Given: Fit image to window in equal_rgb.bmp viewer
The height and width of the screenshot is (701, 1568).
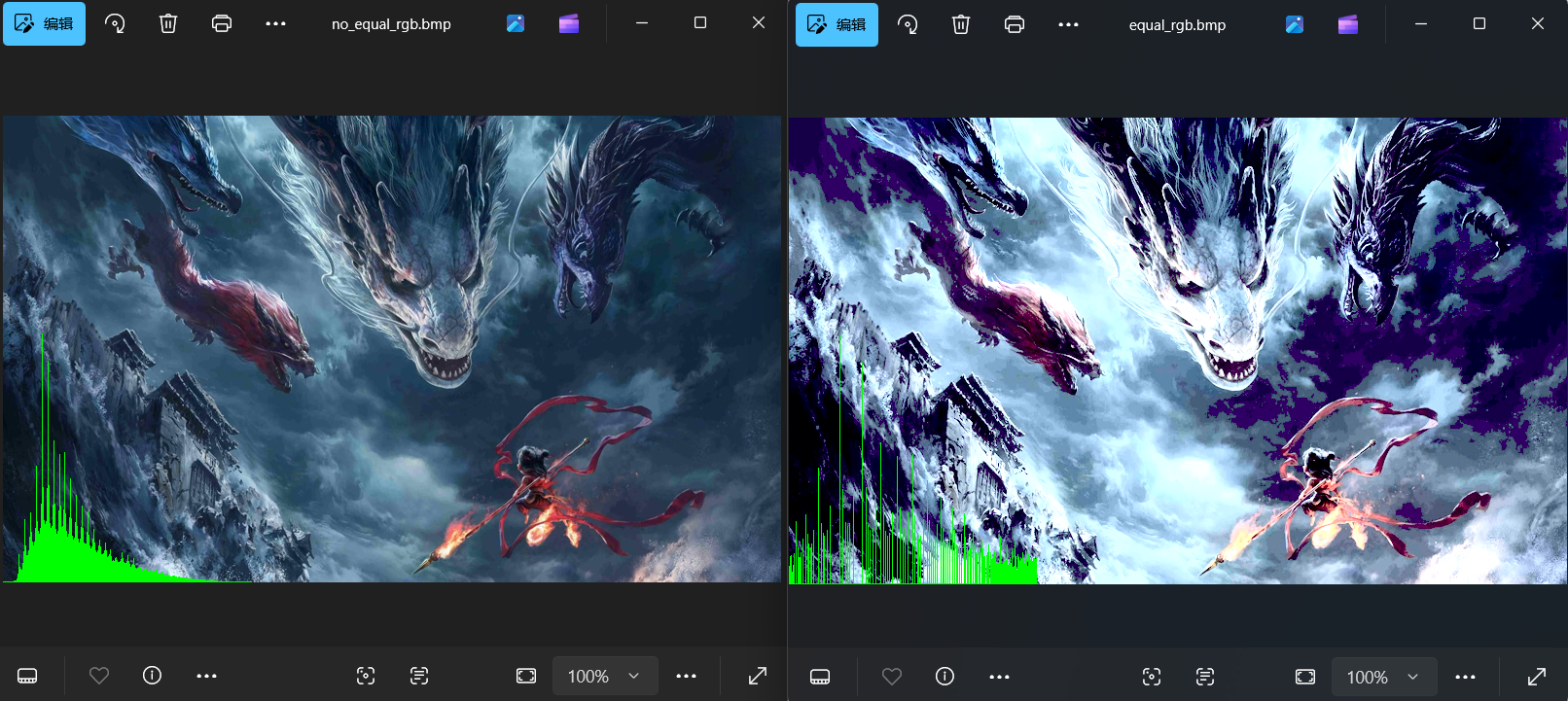Looking at the screenshot, I should [x=1305, y=677].
